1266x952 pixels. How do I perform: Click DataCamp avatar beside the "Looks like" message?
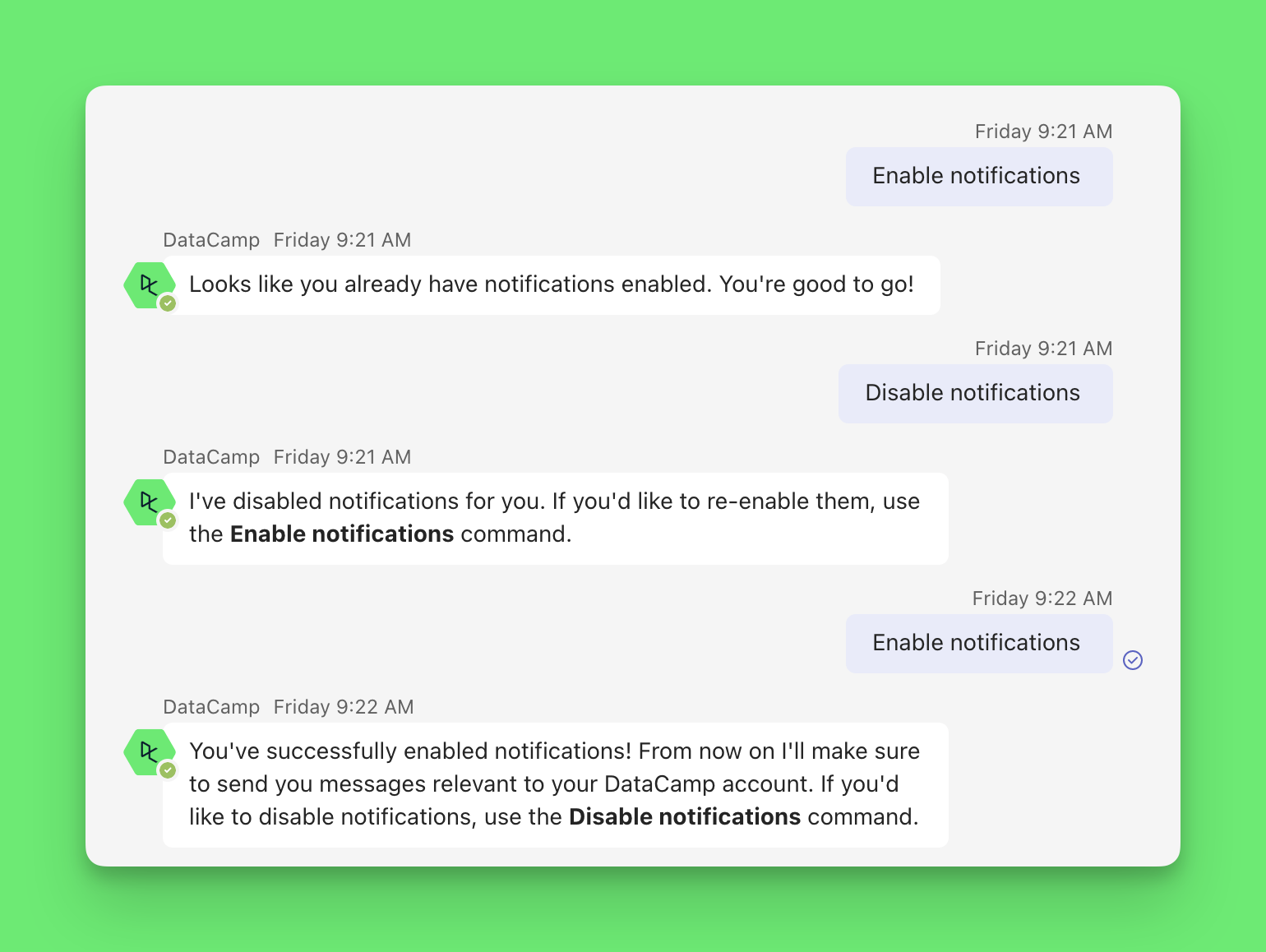tap(148, 285)
